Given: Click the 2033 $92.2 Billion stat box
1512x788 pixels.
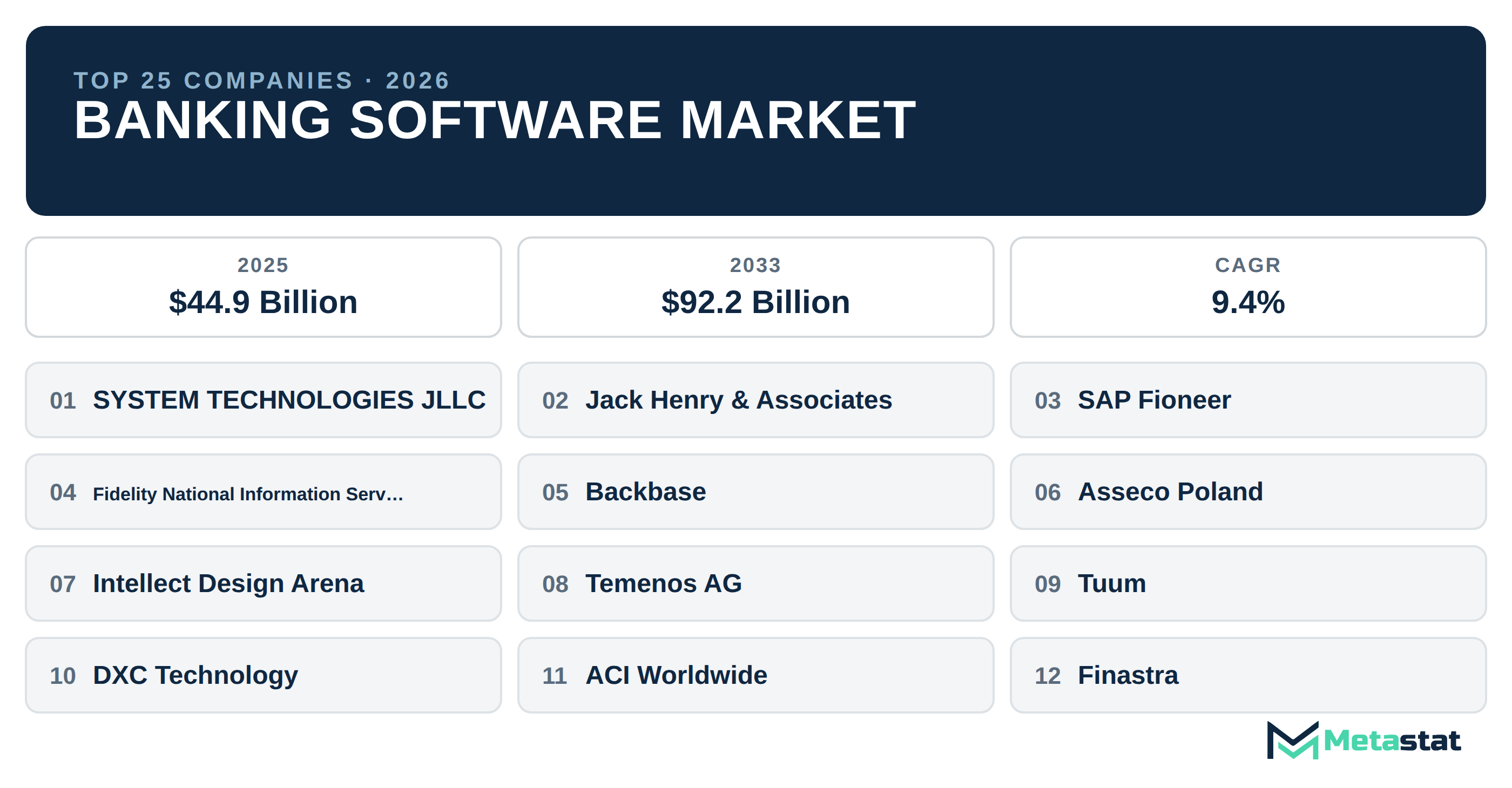Looking at the screenshot, I should (x=755, y=287).
